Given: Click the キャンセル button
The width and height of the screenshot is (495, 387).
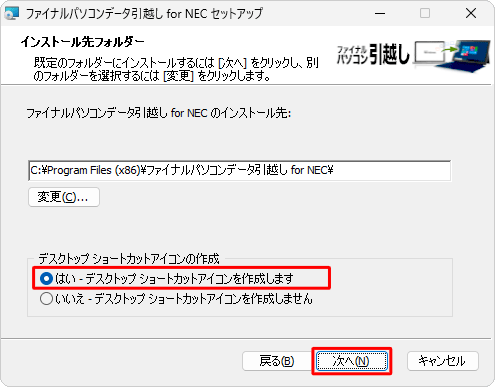Looking at the screenshot, I should 443,361.
